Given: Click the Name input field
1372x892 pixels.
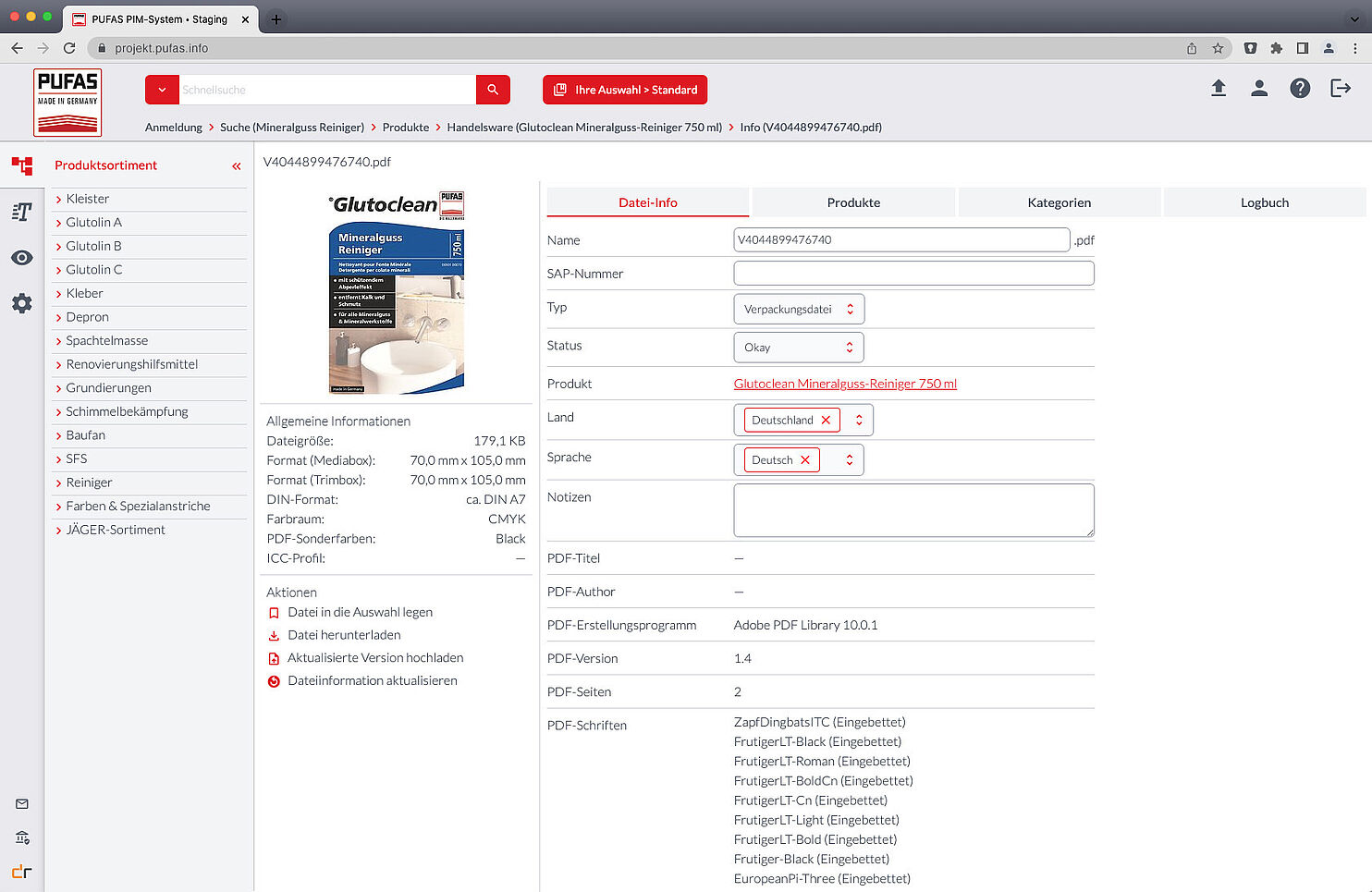Looking at the screenshot, I should [902, 239].
